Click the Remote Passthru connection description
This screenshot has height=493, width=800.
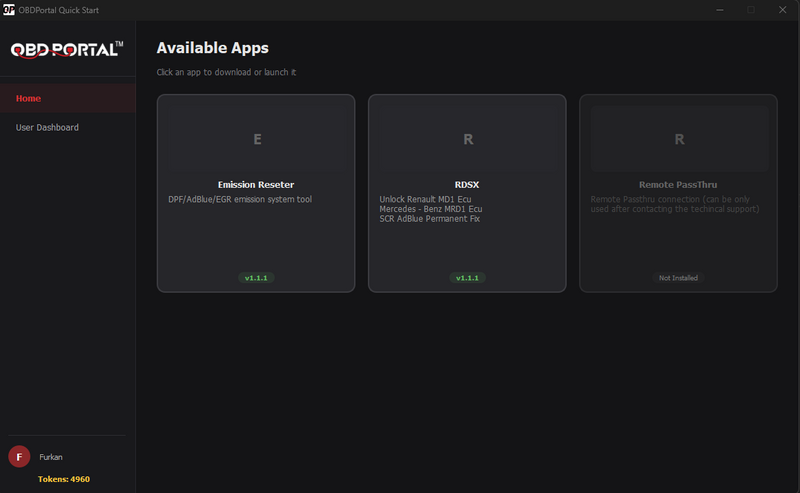pos(675,204)
